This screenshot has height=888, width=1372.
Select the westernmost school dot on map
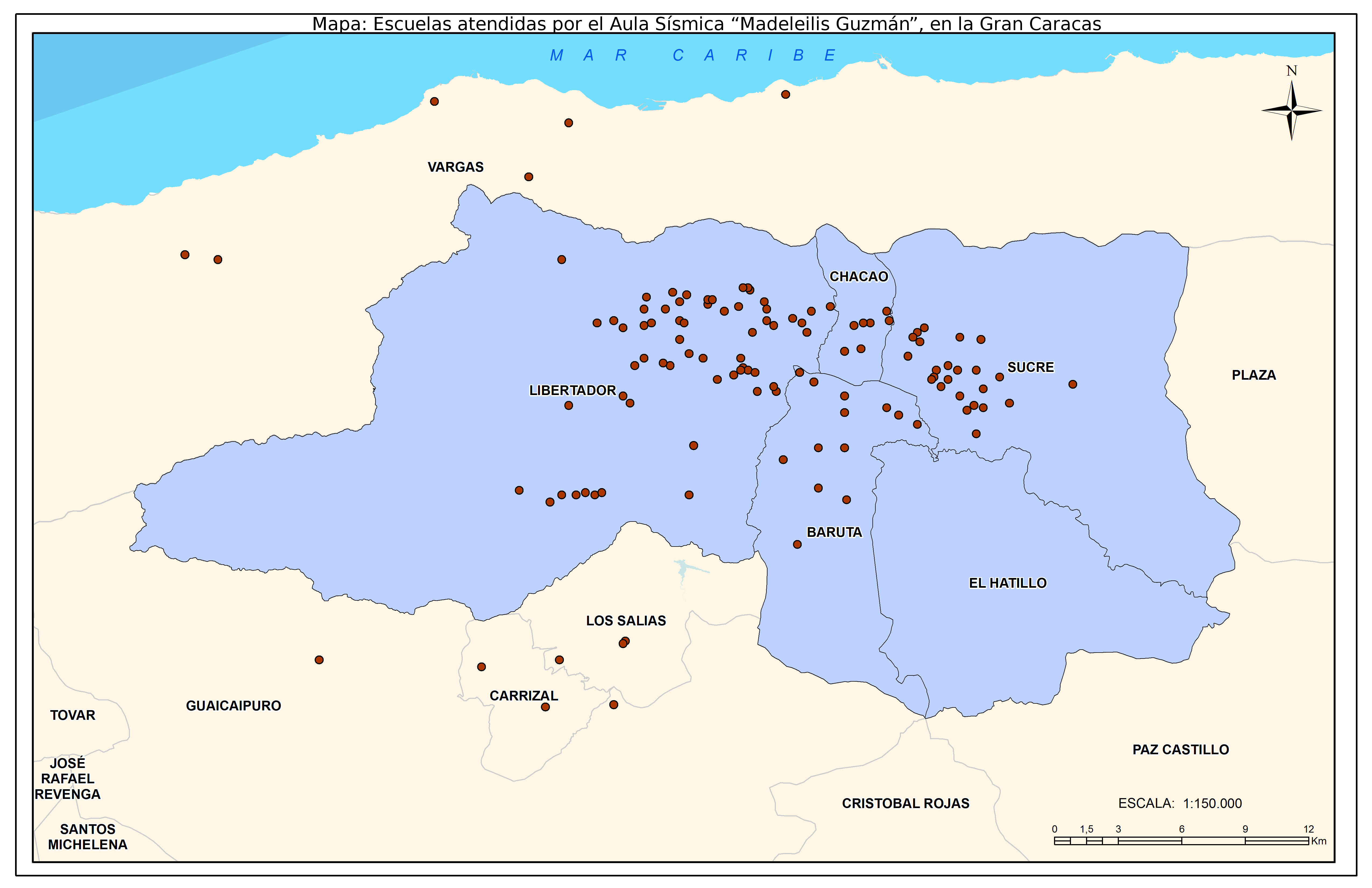pos(185,254)
